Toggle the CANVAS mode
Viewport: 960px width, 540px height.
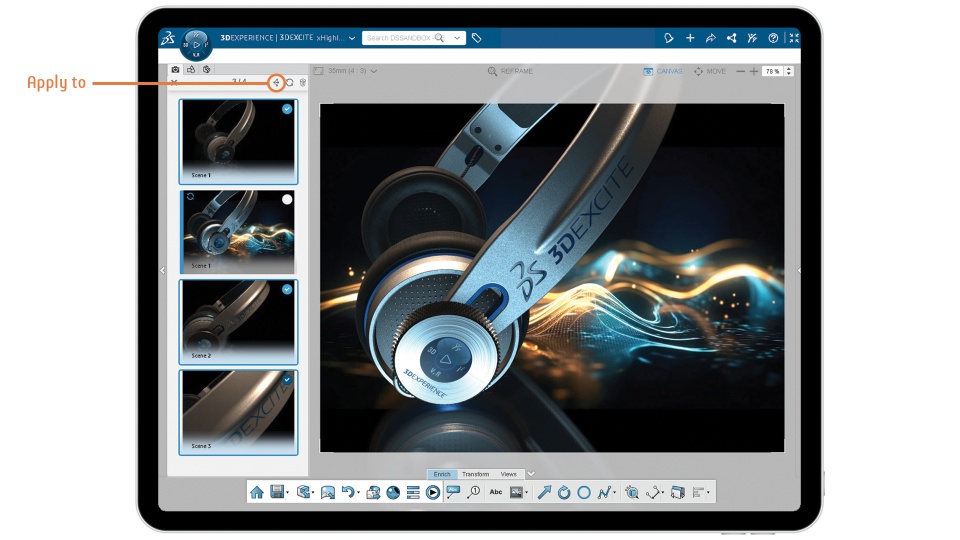[x=662, y=71]
